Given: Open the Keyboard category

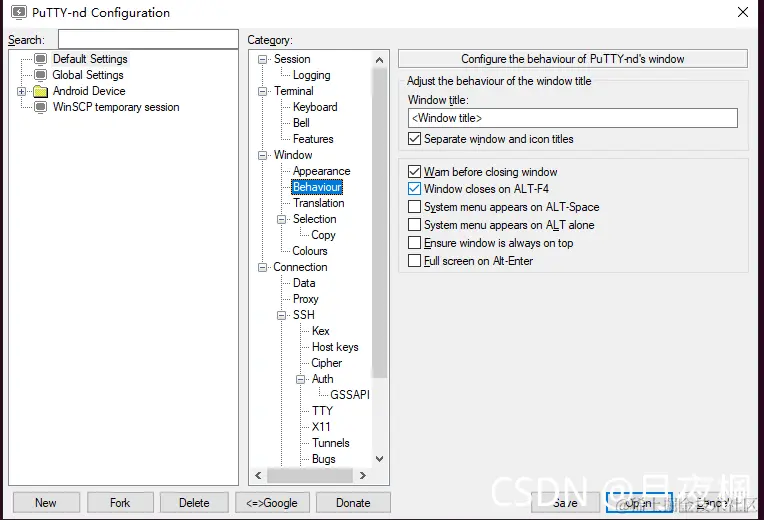Looking at the screenshot, I should pos(315,107).
